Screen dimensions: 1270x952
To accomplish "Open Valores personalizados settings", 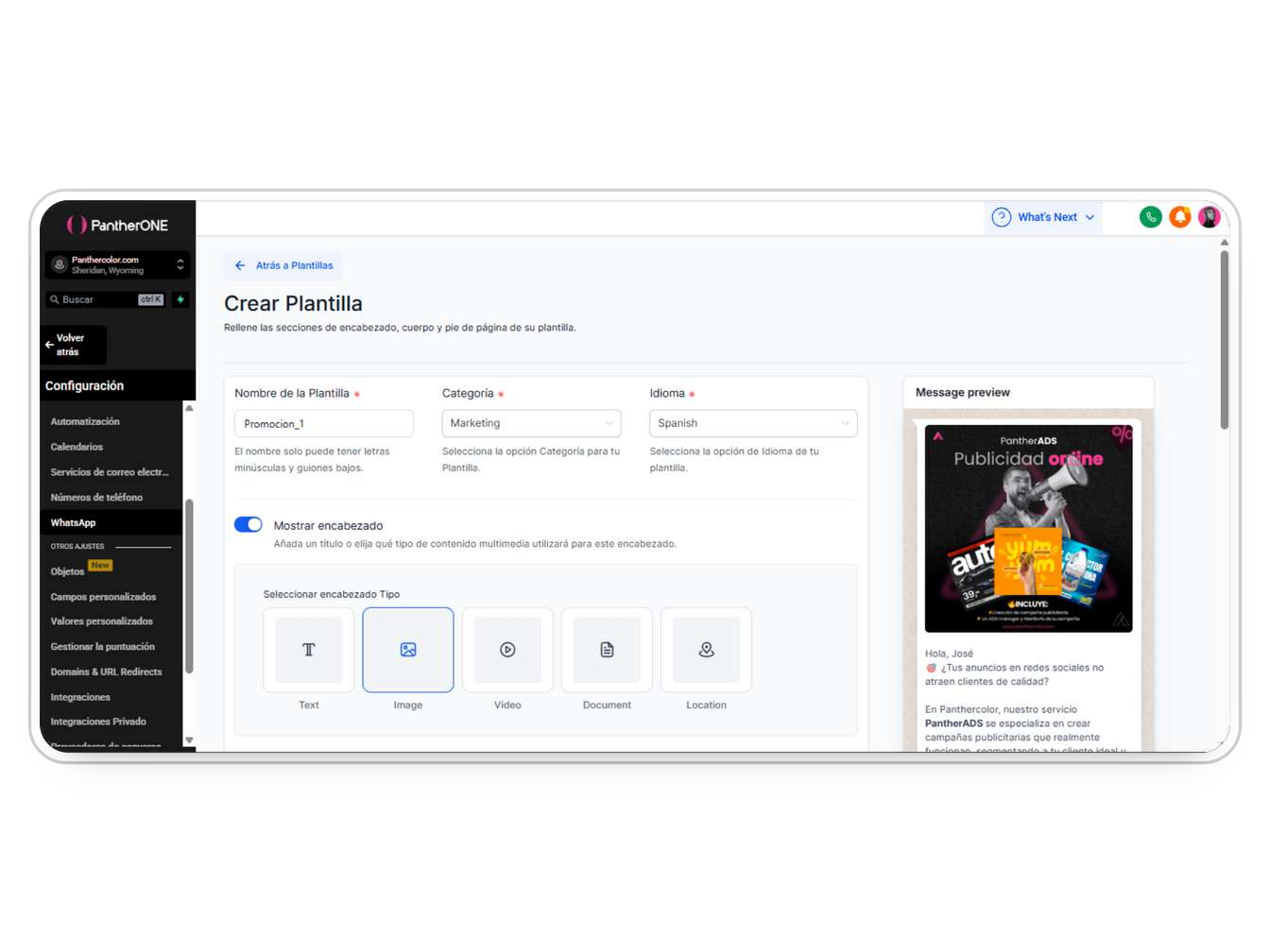I will (101, 621).
